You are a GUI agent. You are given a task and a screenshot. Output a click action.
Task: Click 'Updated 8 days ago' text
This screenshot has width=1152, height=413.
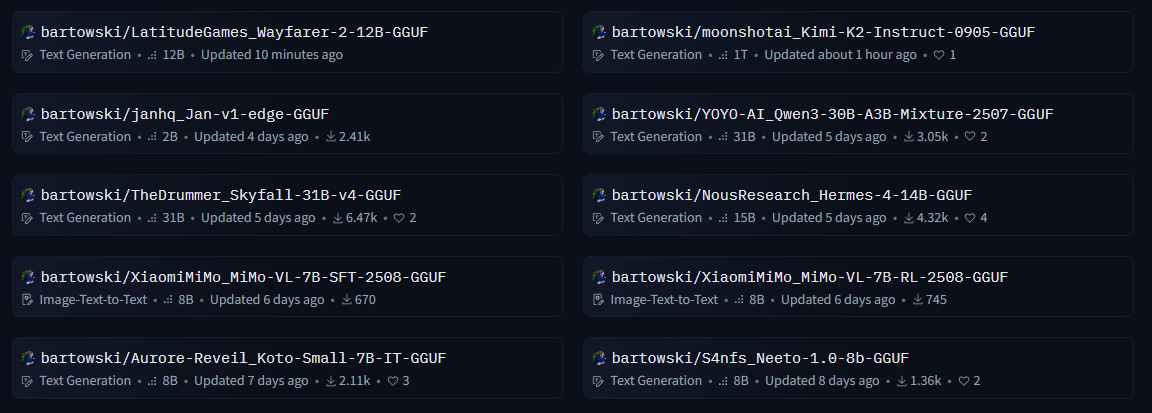click(822, 381)
